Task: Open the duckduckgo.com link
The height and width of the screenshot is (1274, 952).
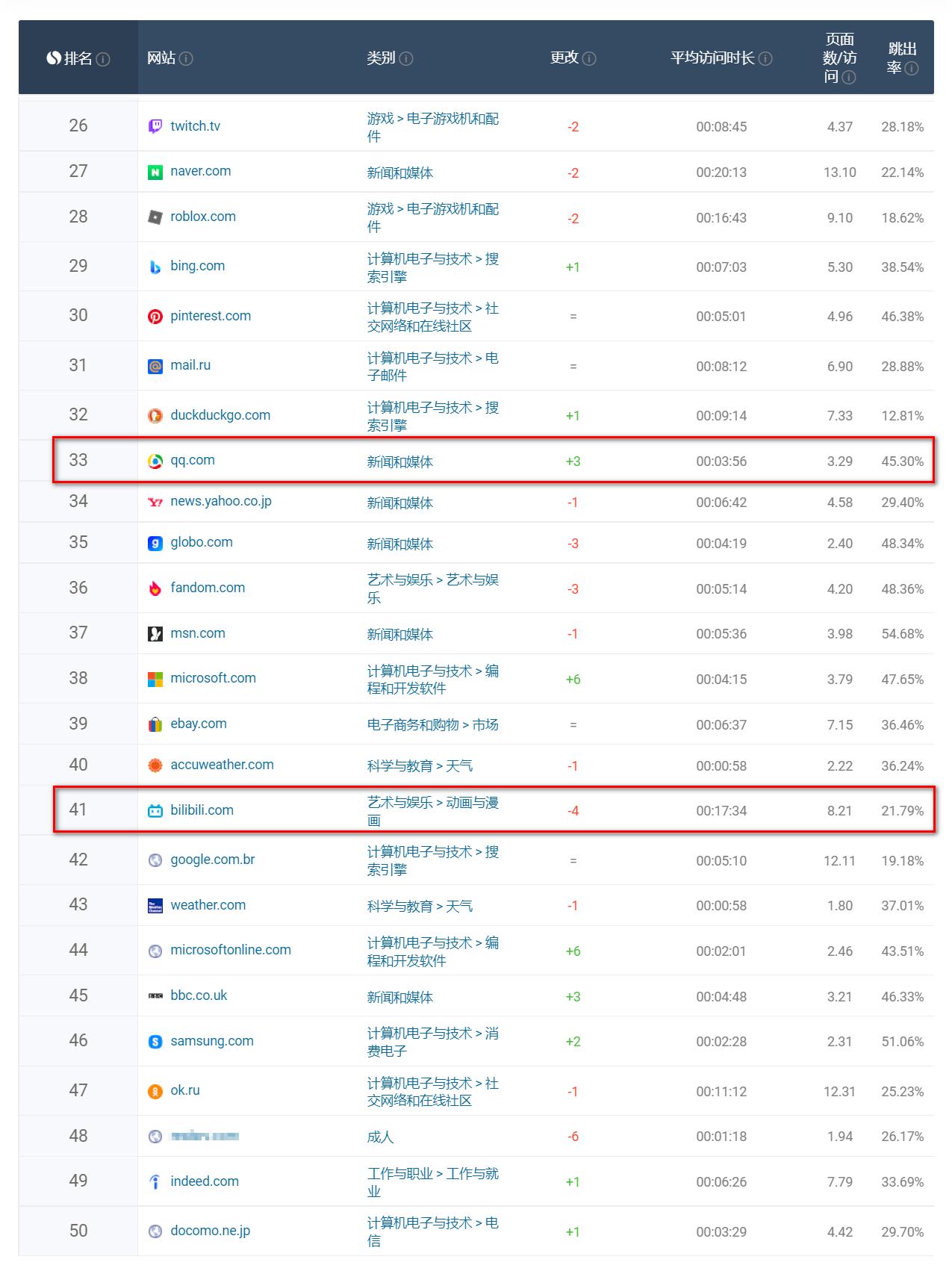Action: [220, 415]
